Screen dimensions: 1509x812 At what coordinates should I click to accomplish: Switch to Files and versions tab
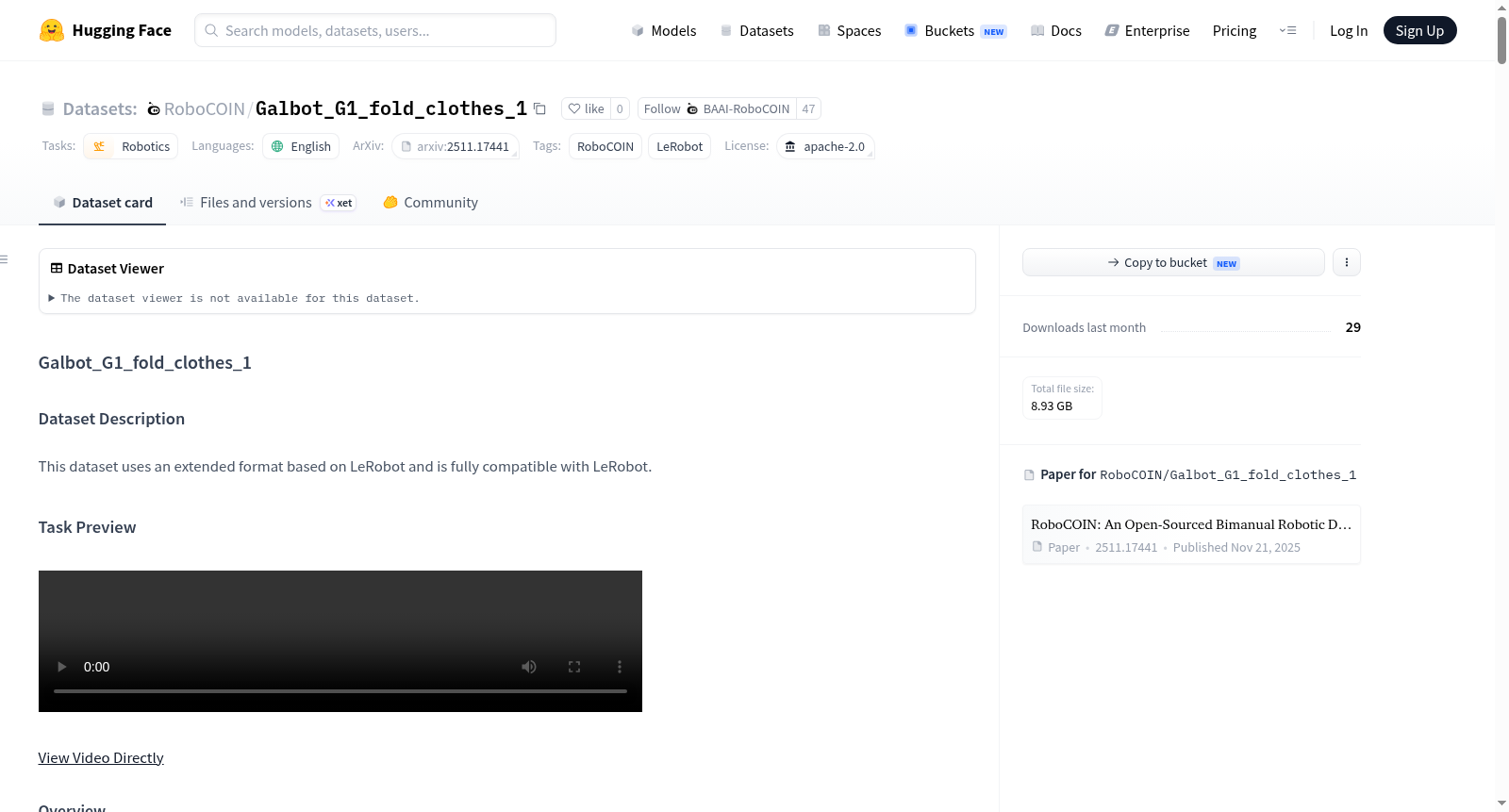268,202
